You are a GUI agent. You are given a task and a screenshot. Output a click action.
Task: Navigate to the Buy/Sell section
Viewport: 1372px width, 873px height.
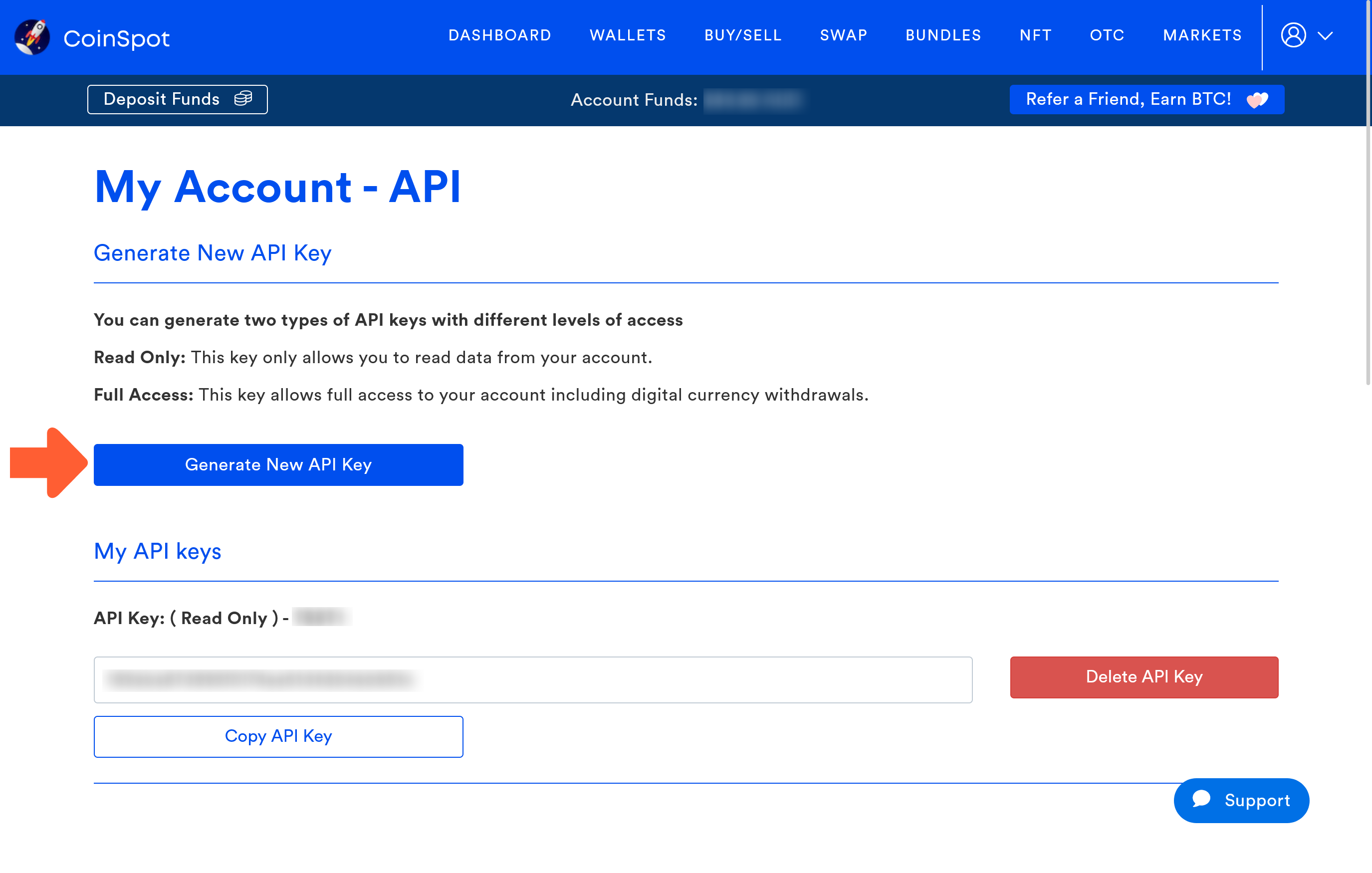tap(742, 35)
